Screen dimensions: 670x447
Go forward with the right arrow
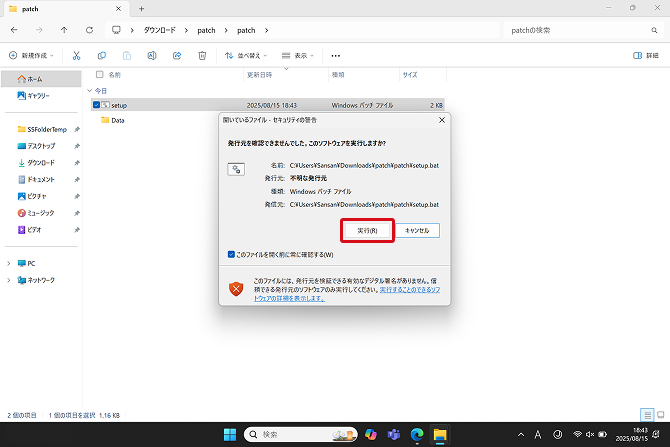point(39,30)
